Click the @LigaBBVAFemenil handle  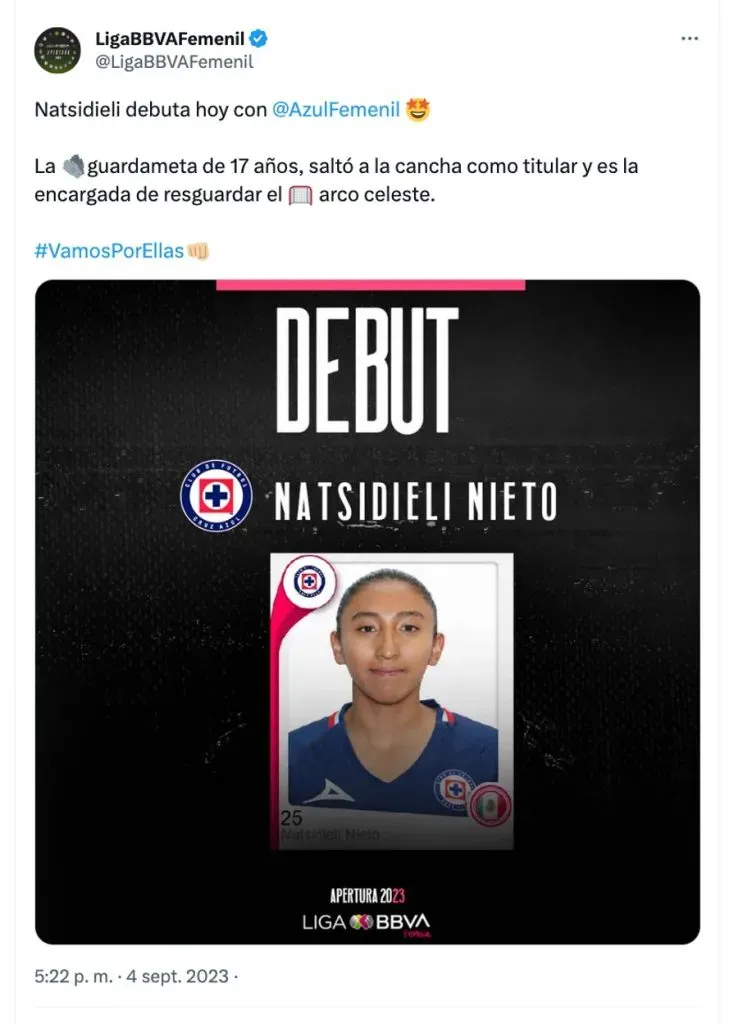pos(173,62)
